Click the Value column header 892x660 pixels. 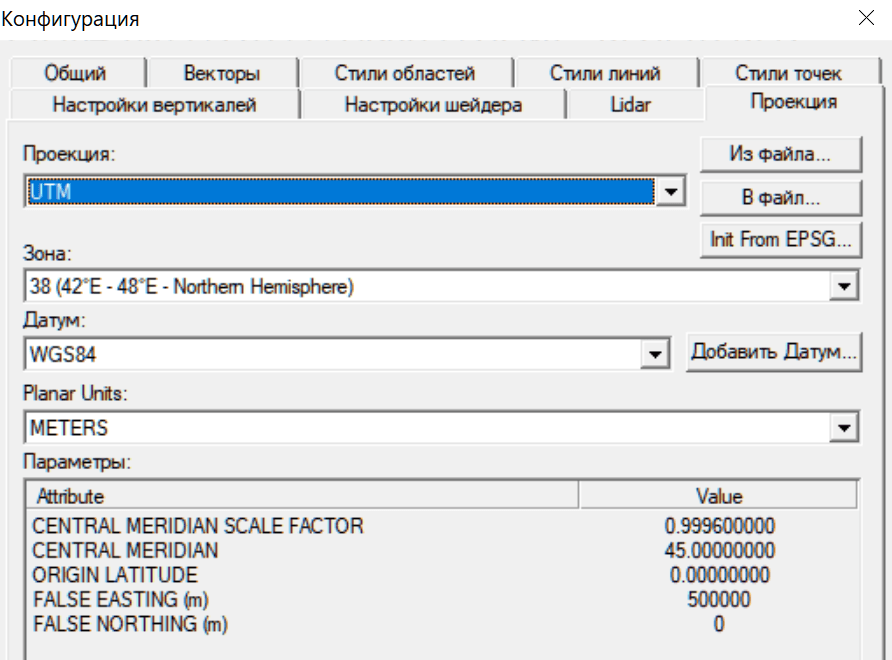718,496
